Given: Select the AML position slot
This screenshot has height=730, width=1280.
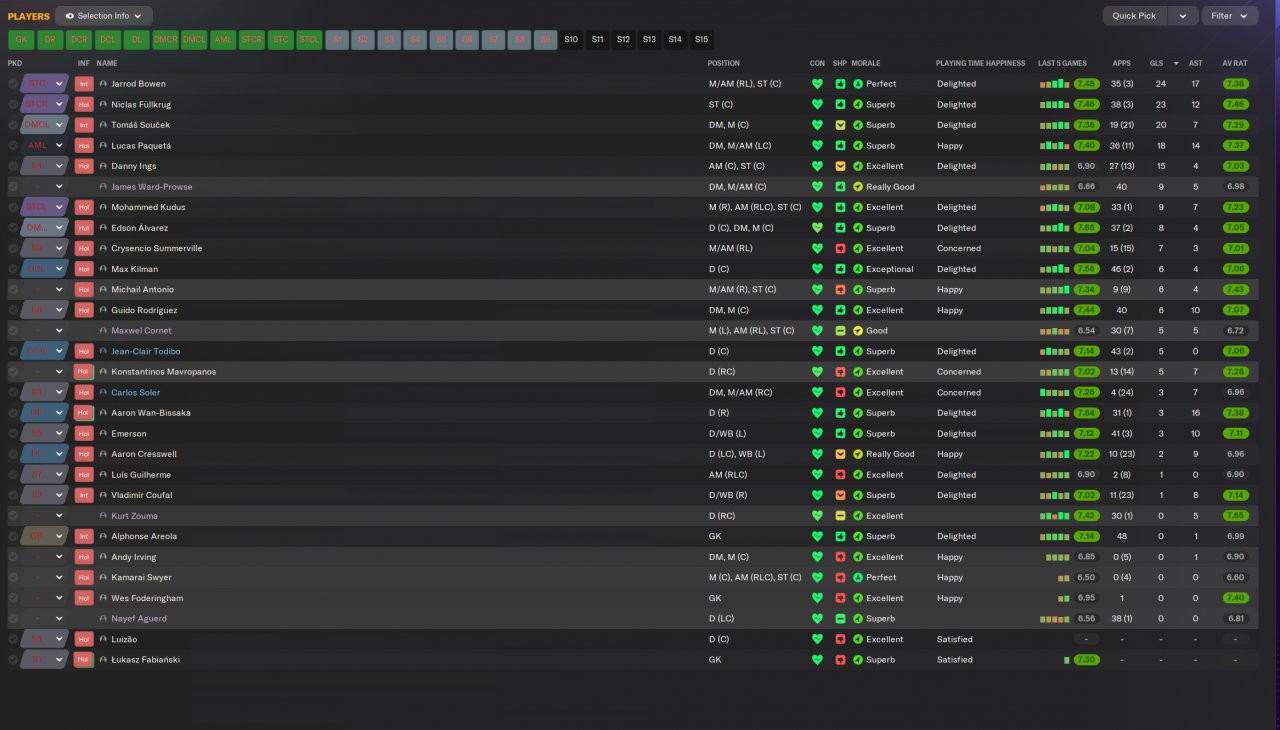Looking at the screenshot, I should click(x=224, y=40).
